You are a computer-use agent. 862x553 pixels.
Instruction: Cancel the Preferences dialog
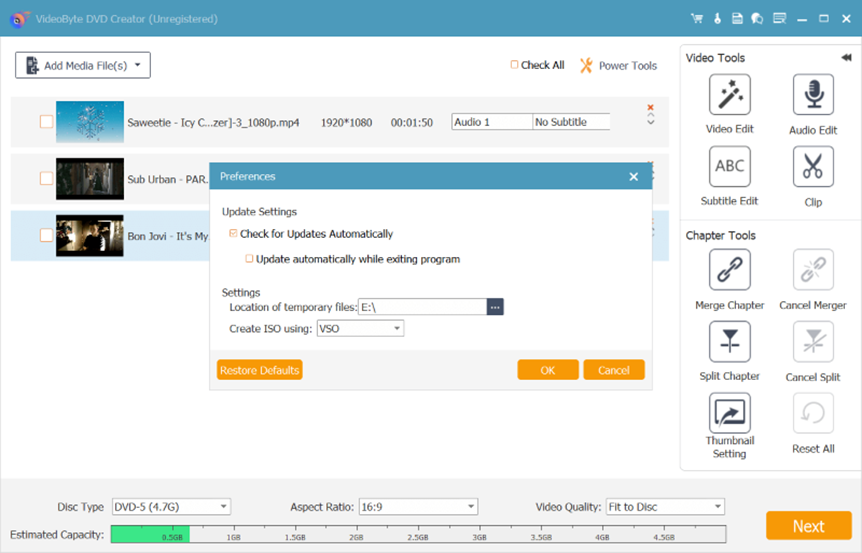point(614,370)
